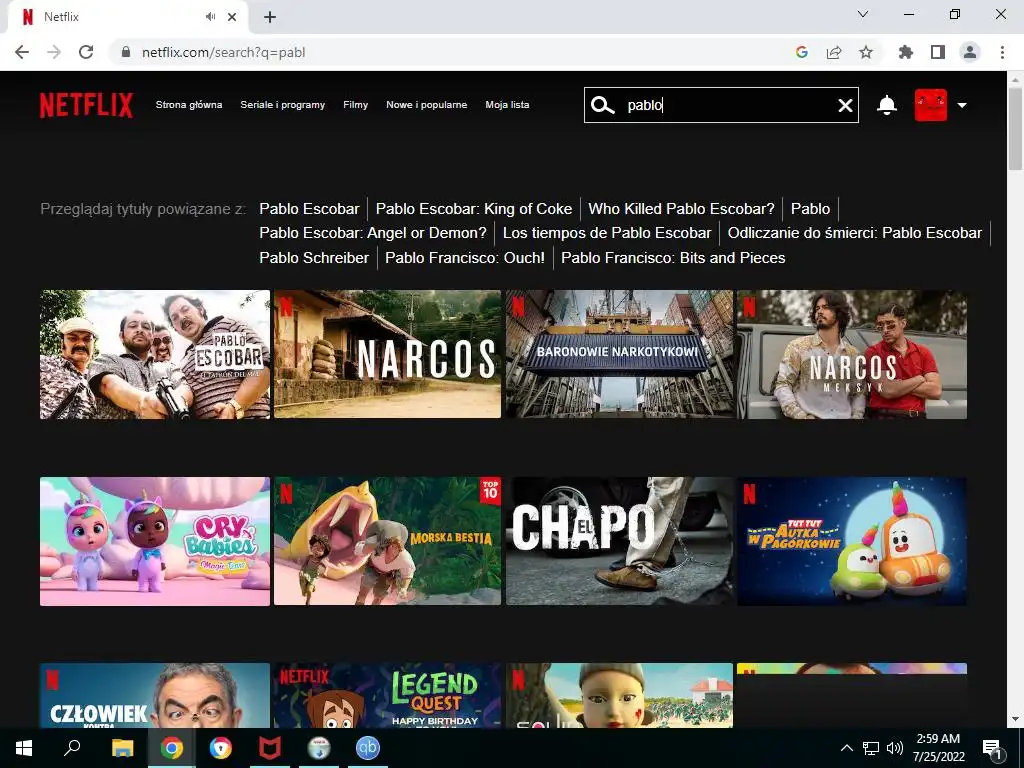Click the Chrome taskbar icon

tap(172, 748)
